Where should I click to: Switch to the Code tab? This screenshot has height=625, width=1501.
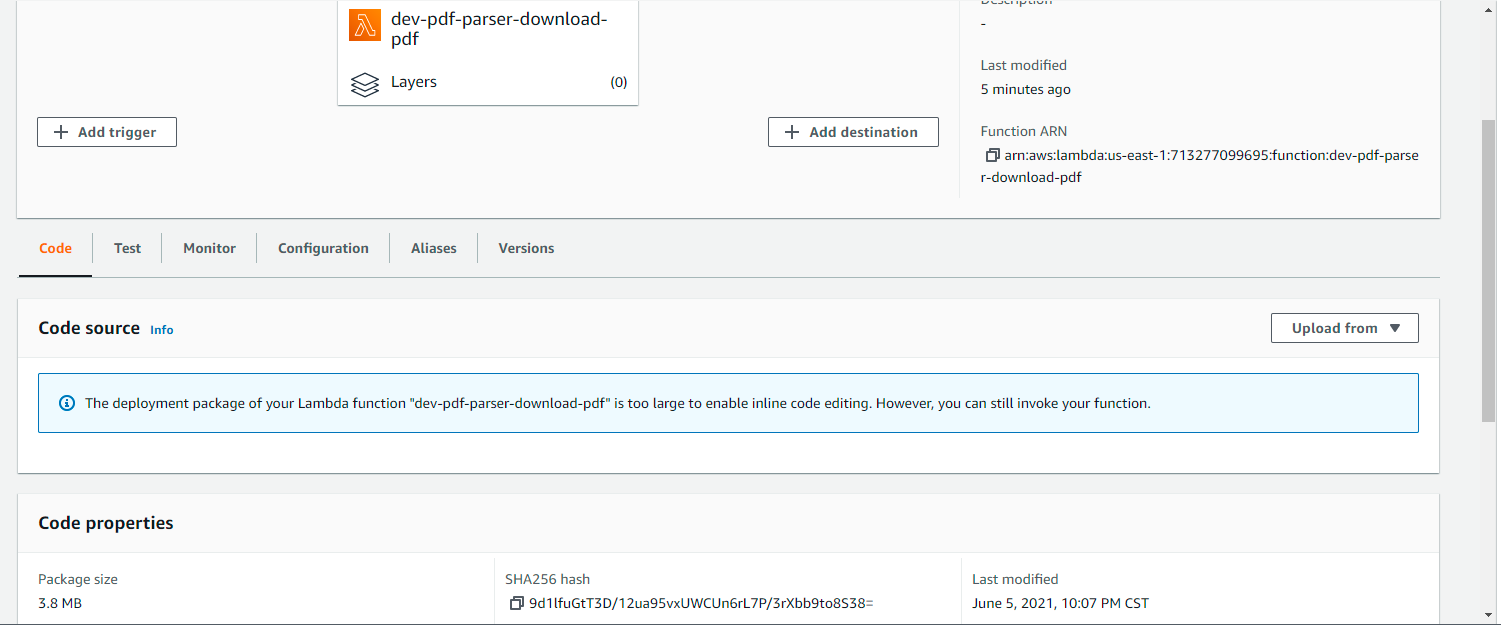(55, 248)
